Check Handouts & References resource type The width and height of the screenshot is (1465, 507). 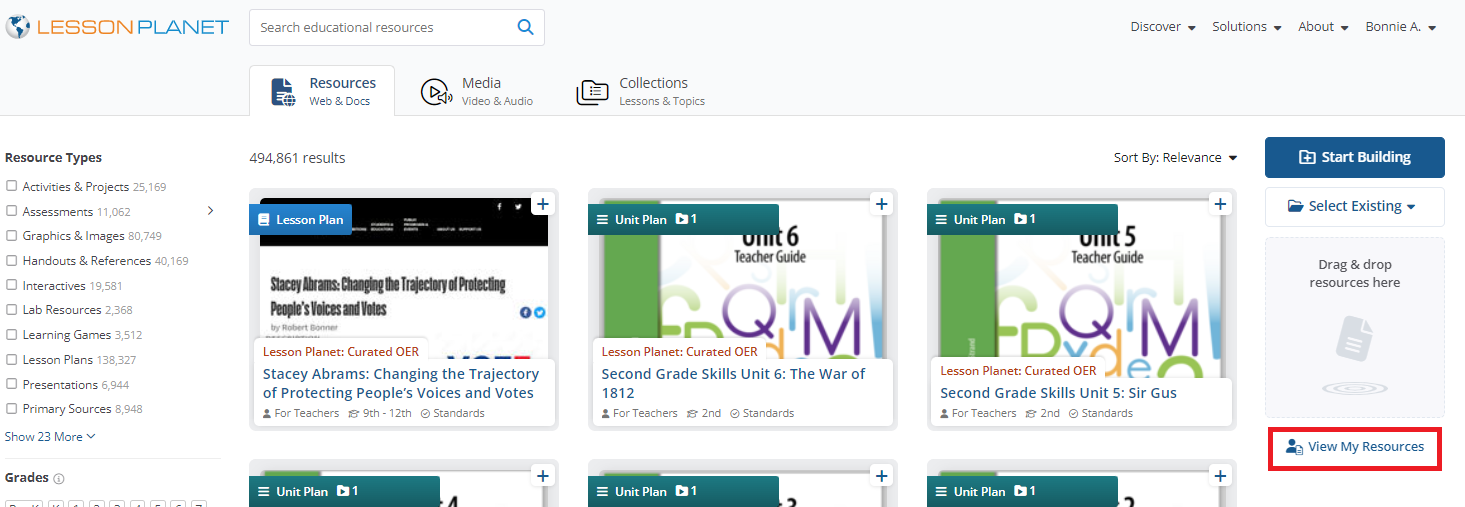point(11,260)
